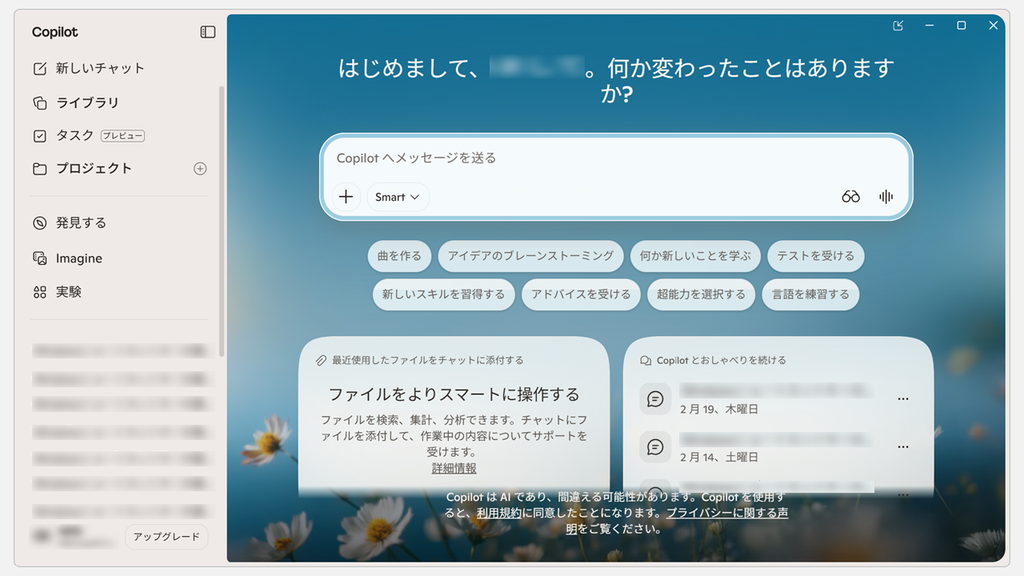Open chat icon for 2月14、土曜日 conversation
Image resolution: width=1024 pixels, height=576 pixels.
pyautogui.click(x=655, y=447)
